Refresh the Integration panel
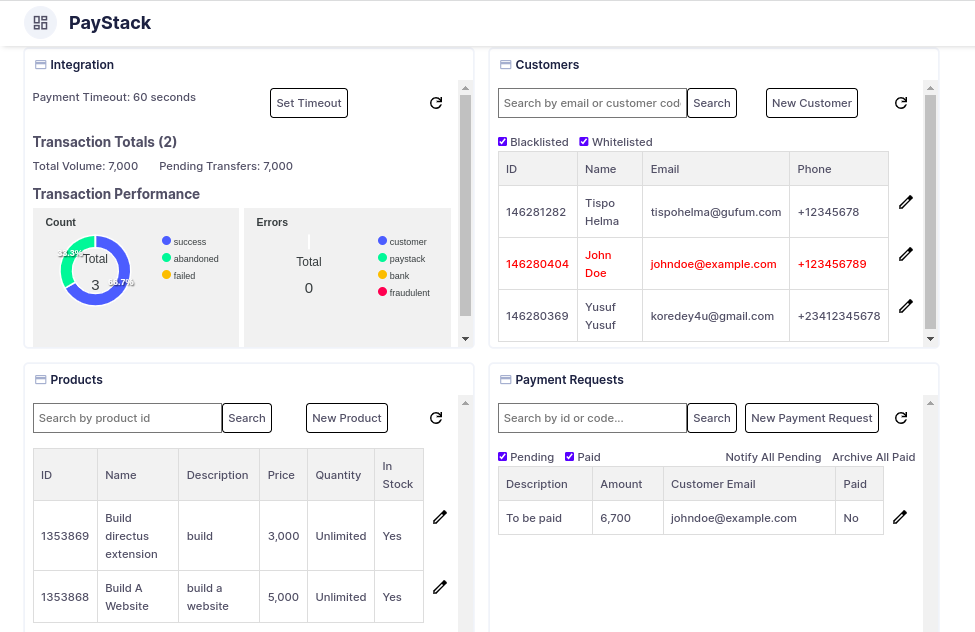 click(x=436, y=103)
